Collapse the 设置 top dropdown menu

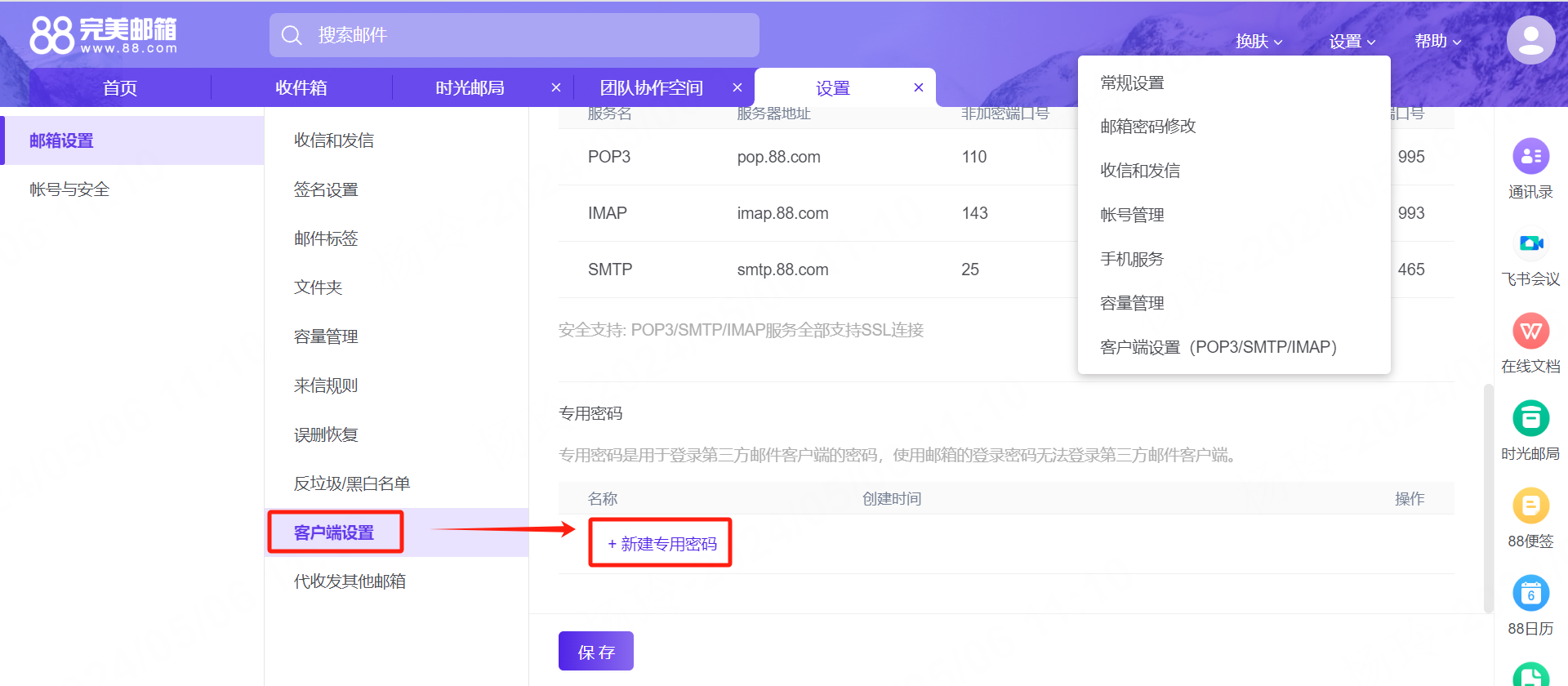[1352, 41]
